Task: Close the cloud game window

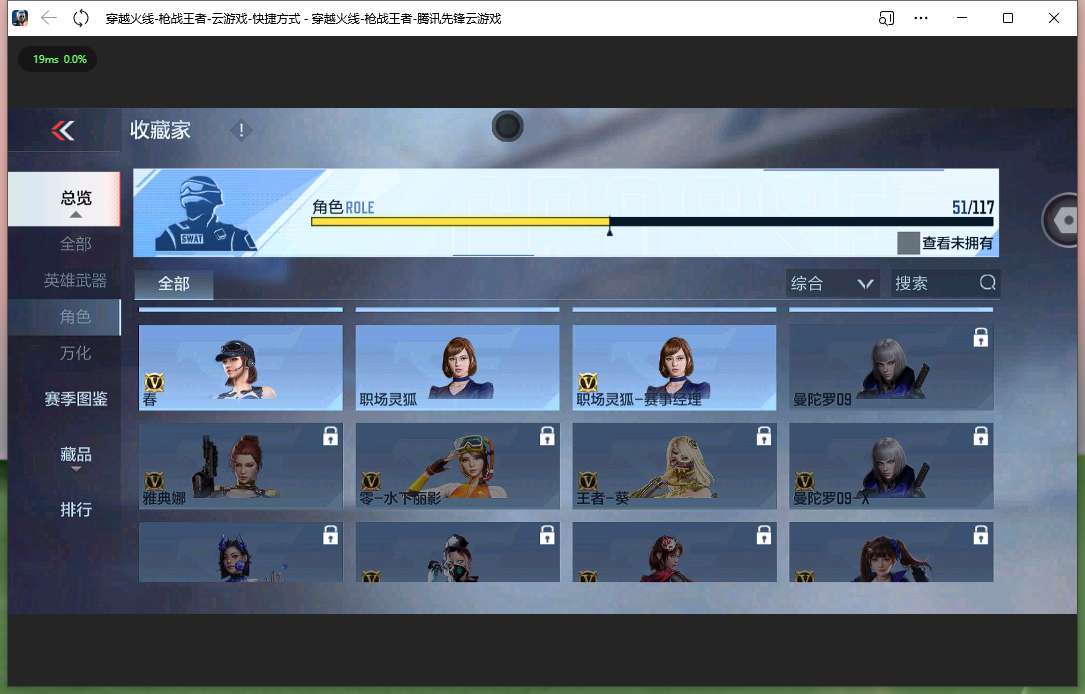Action: coord(1054,18)
